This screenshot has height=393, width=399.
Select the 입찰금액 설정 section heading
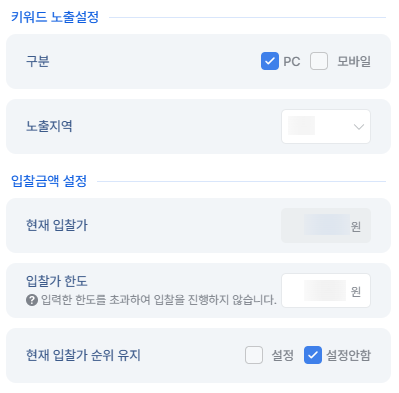point(49,181)
